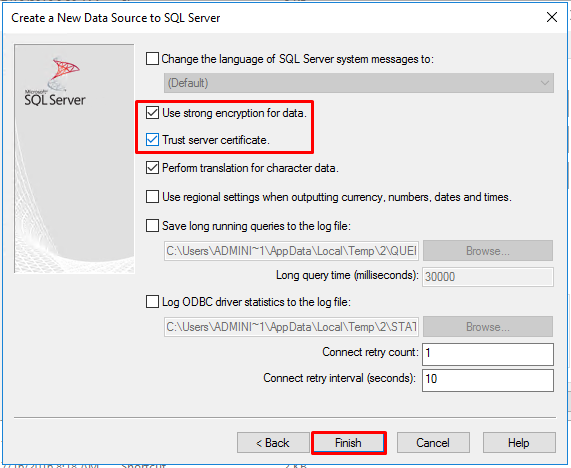Click the query log file path field
Screen dimensions: 571x468
[x=291, y=251]
